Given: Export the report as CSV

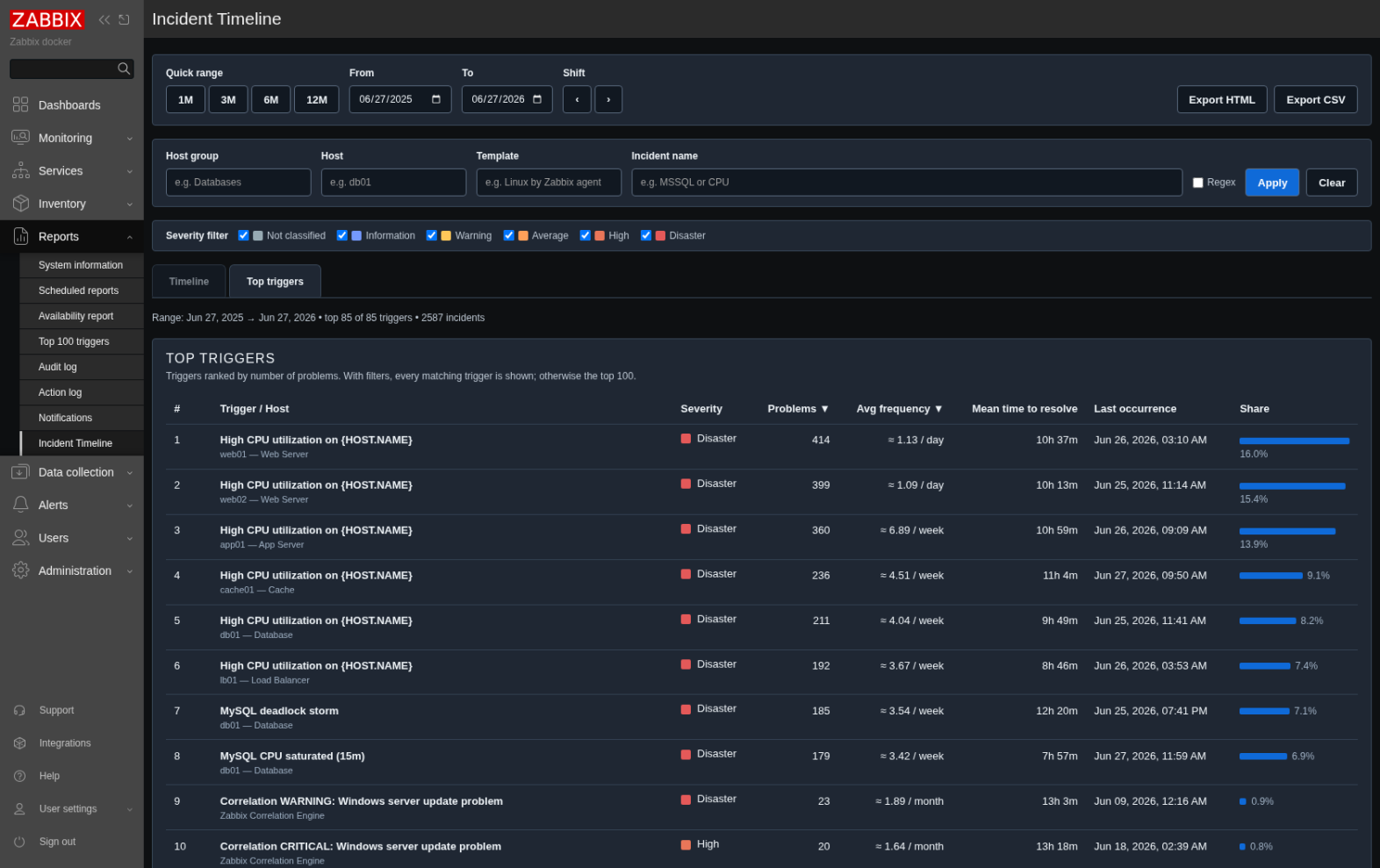Looking at the screenshot, I should (1316, 99).
